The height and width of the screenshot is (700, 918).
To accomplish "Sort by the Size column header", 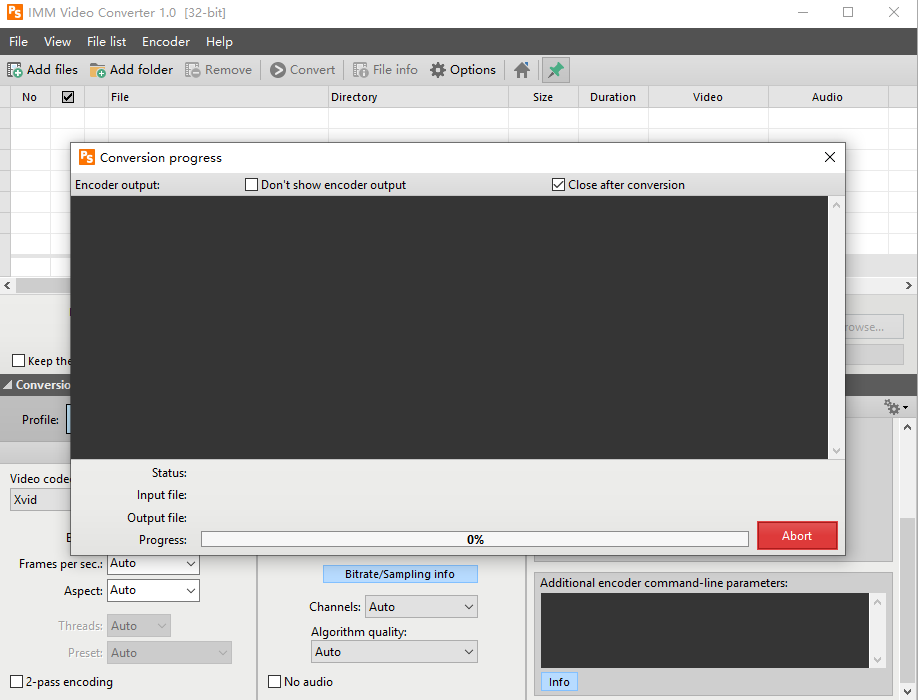I will (543, 97).
